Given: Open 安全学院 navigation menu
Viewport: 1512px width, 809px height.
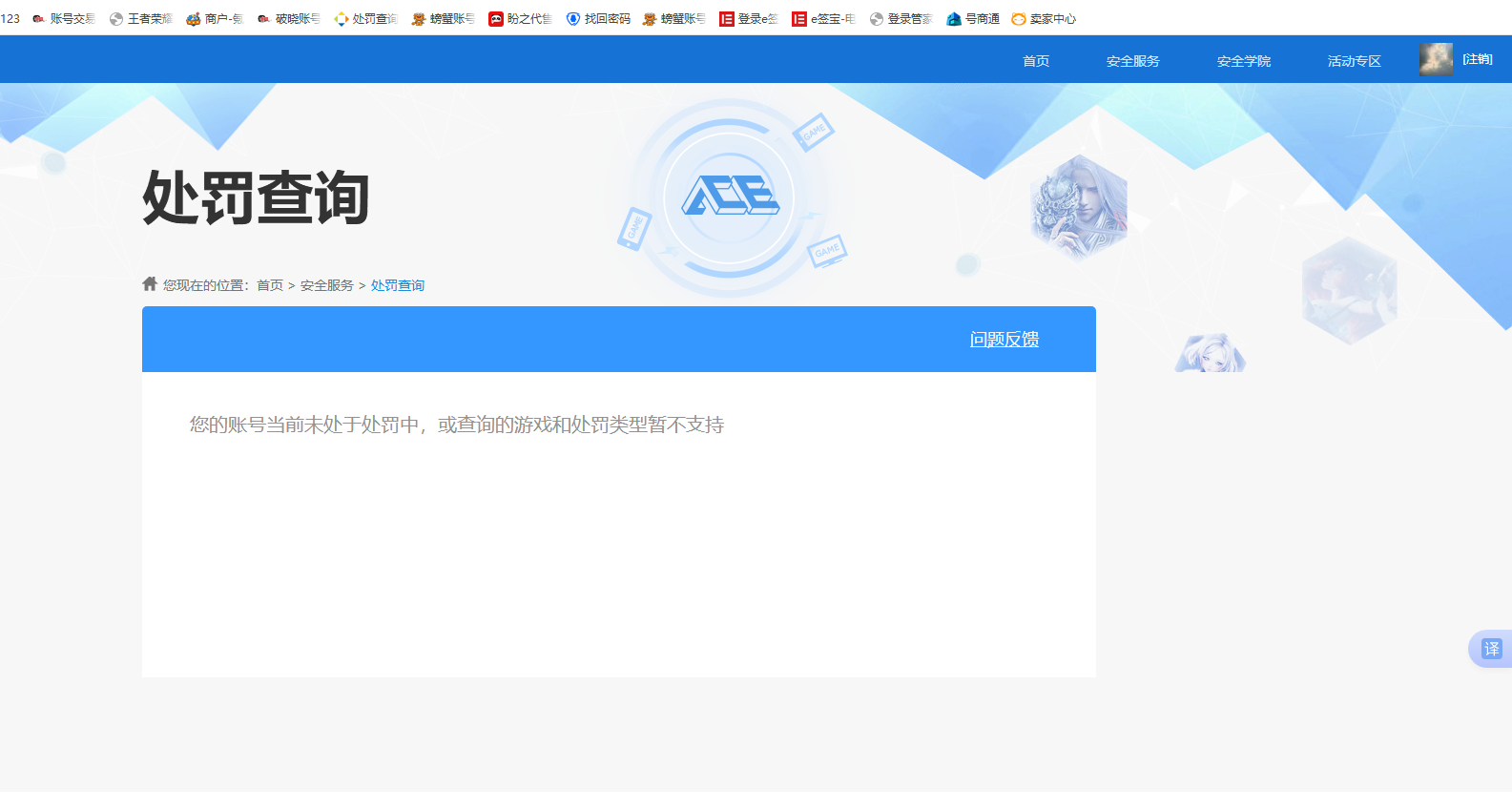Looking at the screenshot, I should (1244, 61).
